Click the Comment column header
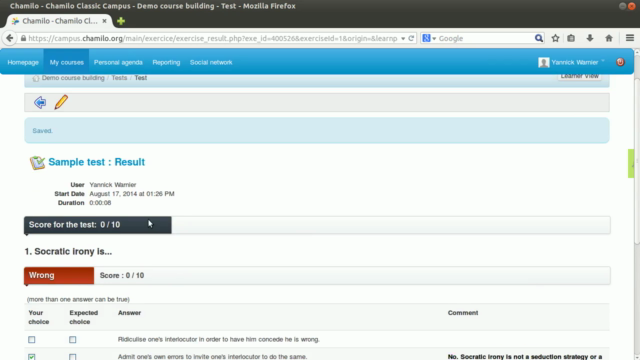The width and height of the screenshot is (640, 360). point(463,313)
